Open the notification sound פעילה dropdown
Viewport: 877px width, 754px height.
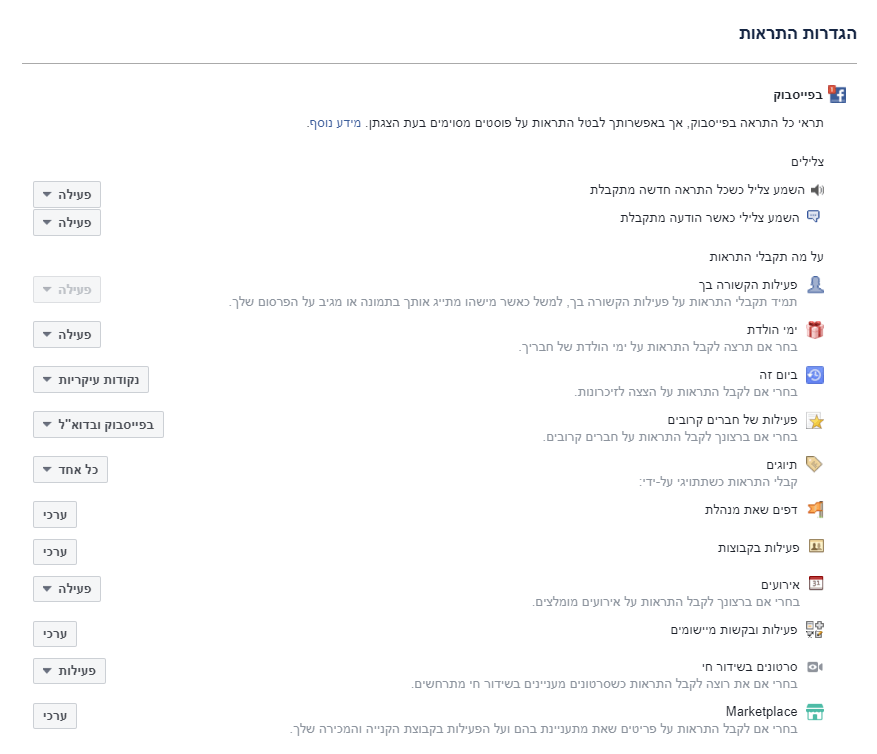tap(67, 195)
